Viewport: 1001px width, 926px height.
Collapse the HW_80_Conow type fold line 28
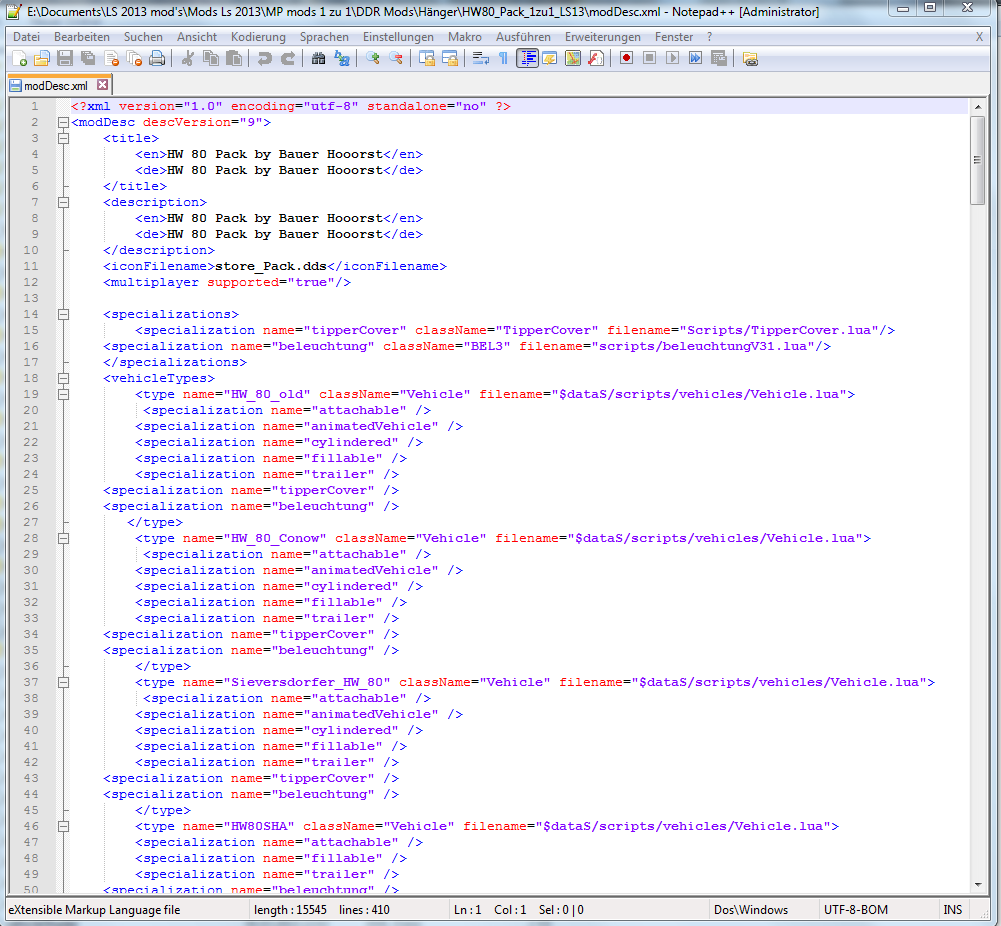point(63,539)
